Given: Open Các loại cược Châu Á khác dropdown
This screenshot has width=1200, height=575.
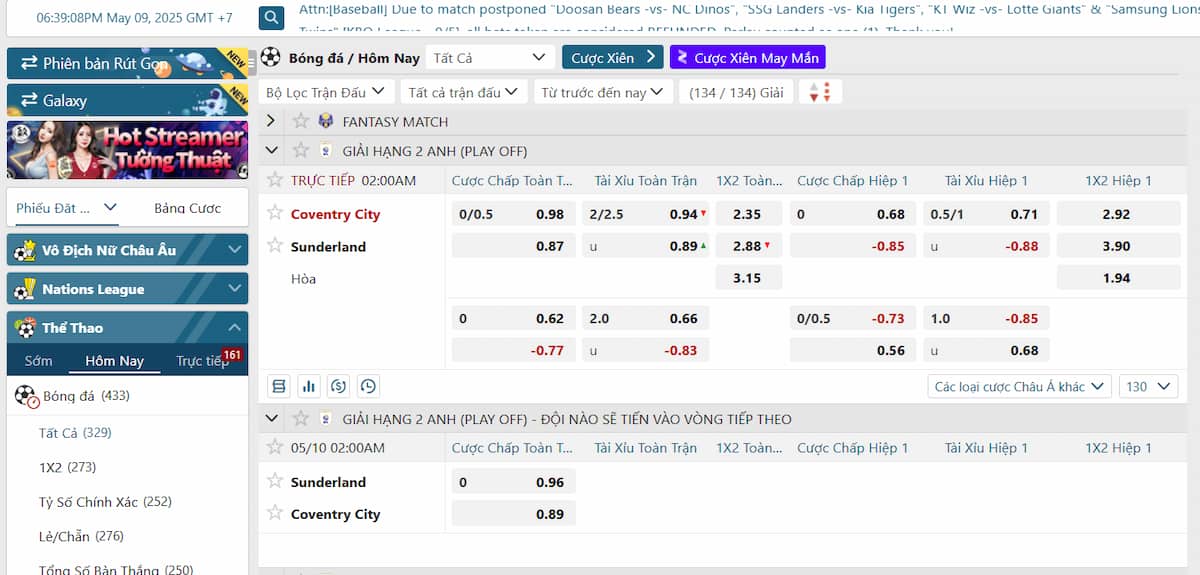Looking at the screenshot, I should coord(1020,386).
